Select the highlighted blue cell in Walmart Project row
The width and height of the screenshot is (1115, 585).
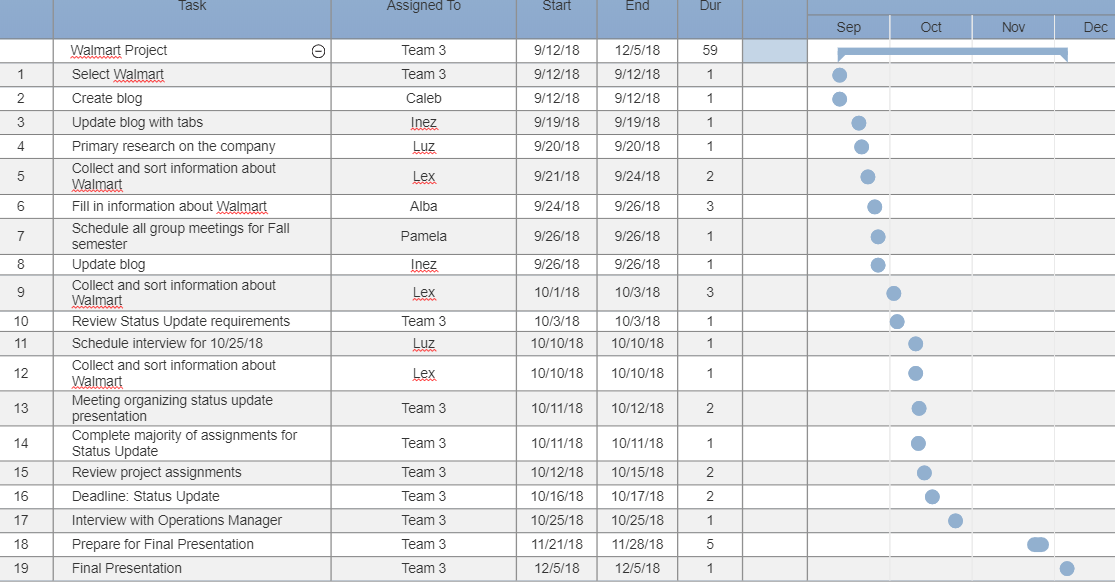tap(775, 51)
